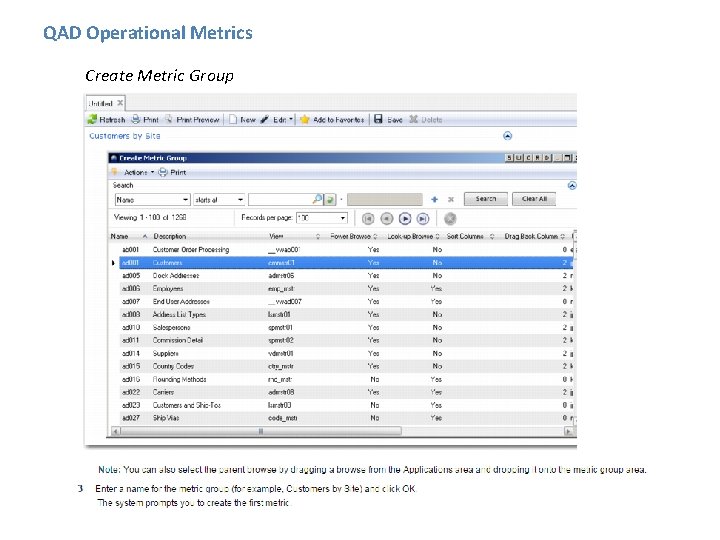Open the Records per page dropdown
720x540 pixels.
343,218
